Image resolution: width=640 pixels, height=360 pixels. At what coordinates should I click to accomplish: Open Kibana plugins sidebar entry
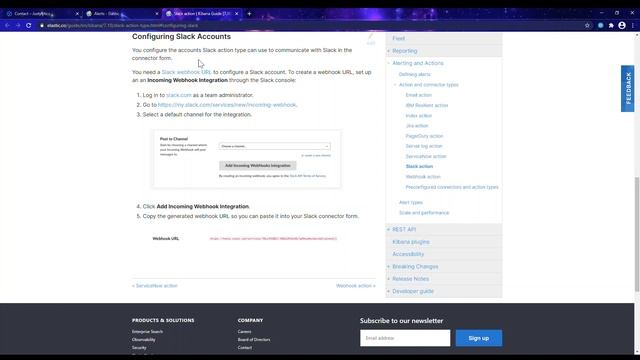click(x=411, y=242)
